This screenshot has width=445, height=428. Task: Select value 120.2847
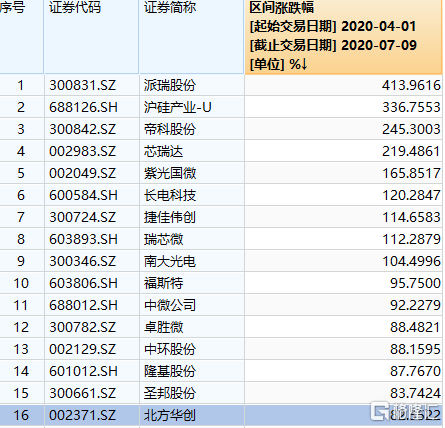(411, 195)
